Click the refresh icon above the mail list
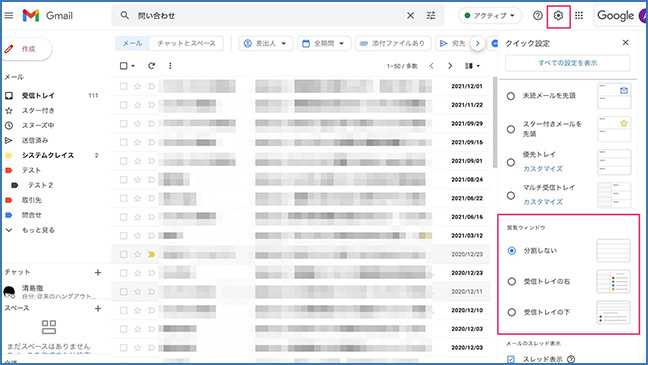 151,66
